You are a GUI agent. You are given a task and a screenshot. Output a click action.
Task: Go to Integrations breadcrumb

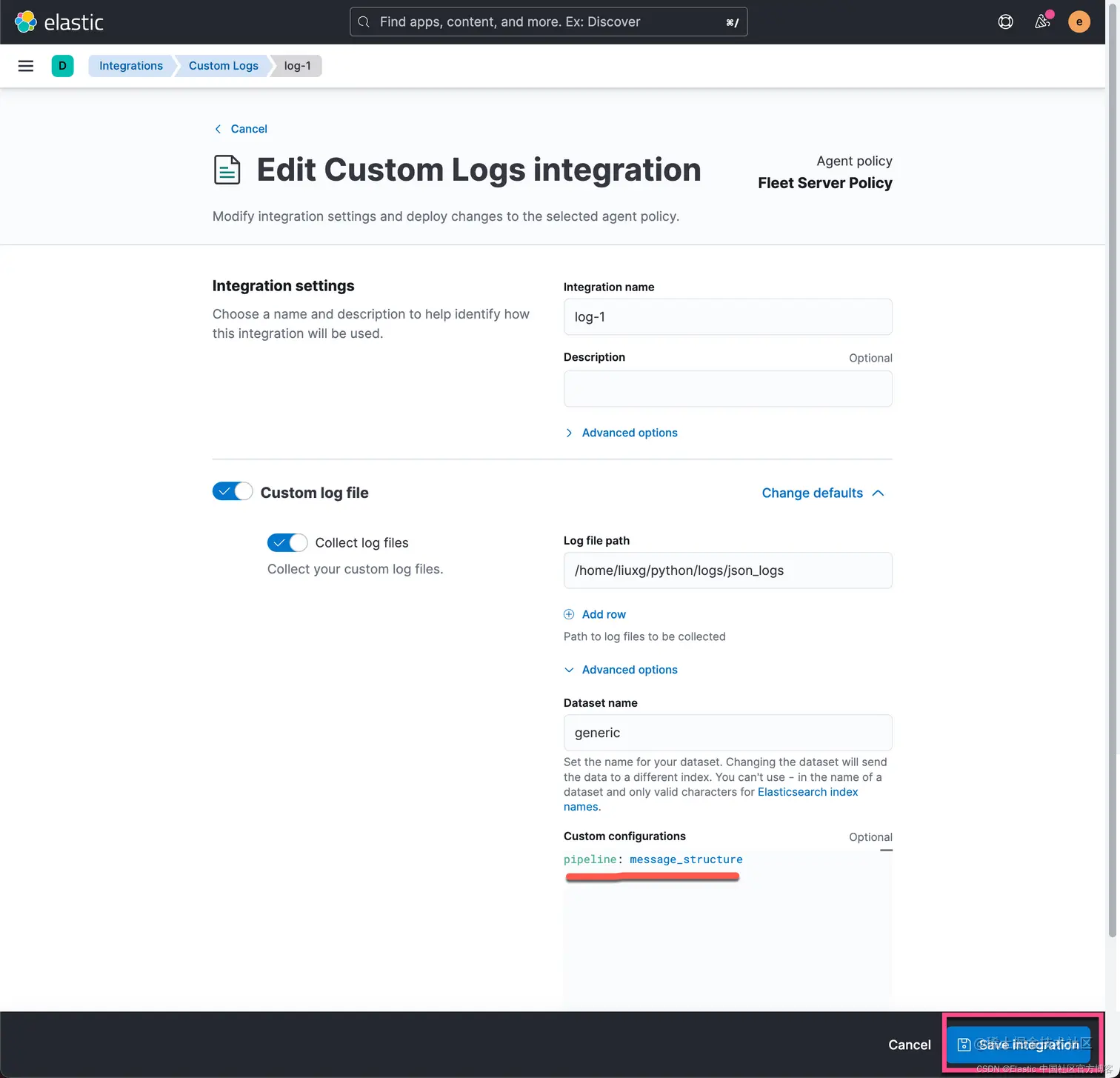[131, 66]
